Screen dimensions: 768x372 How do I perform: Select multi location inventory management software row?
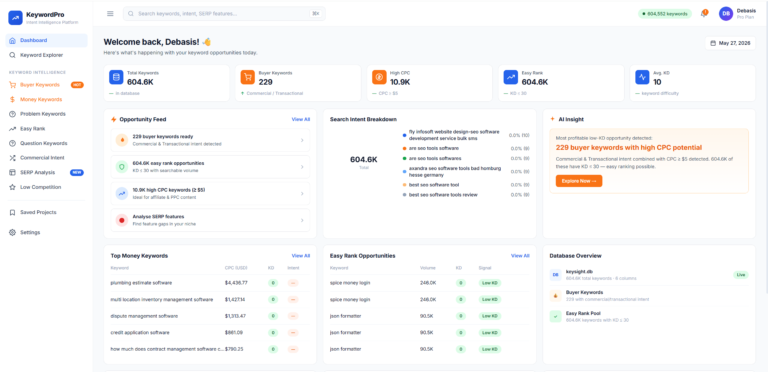point(210,300)
